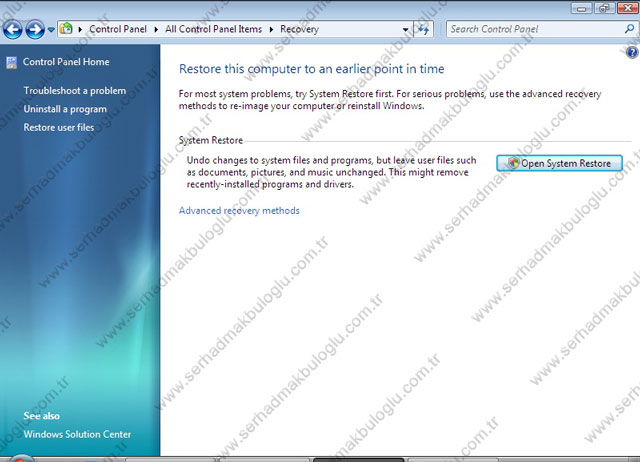Image resolution: width=640 pixels, height=462 pixels.
Task: Click the Control Panel Home icon
Action: coord(11,62)
